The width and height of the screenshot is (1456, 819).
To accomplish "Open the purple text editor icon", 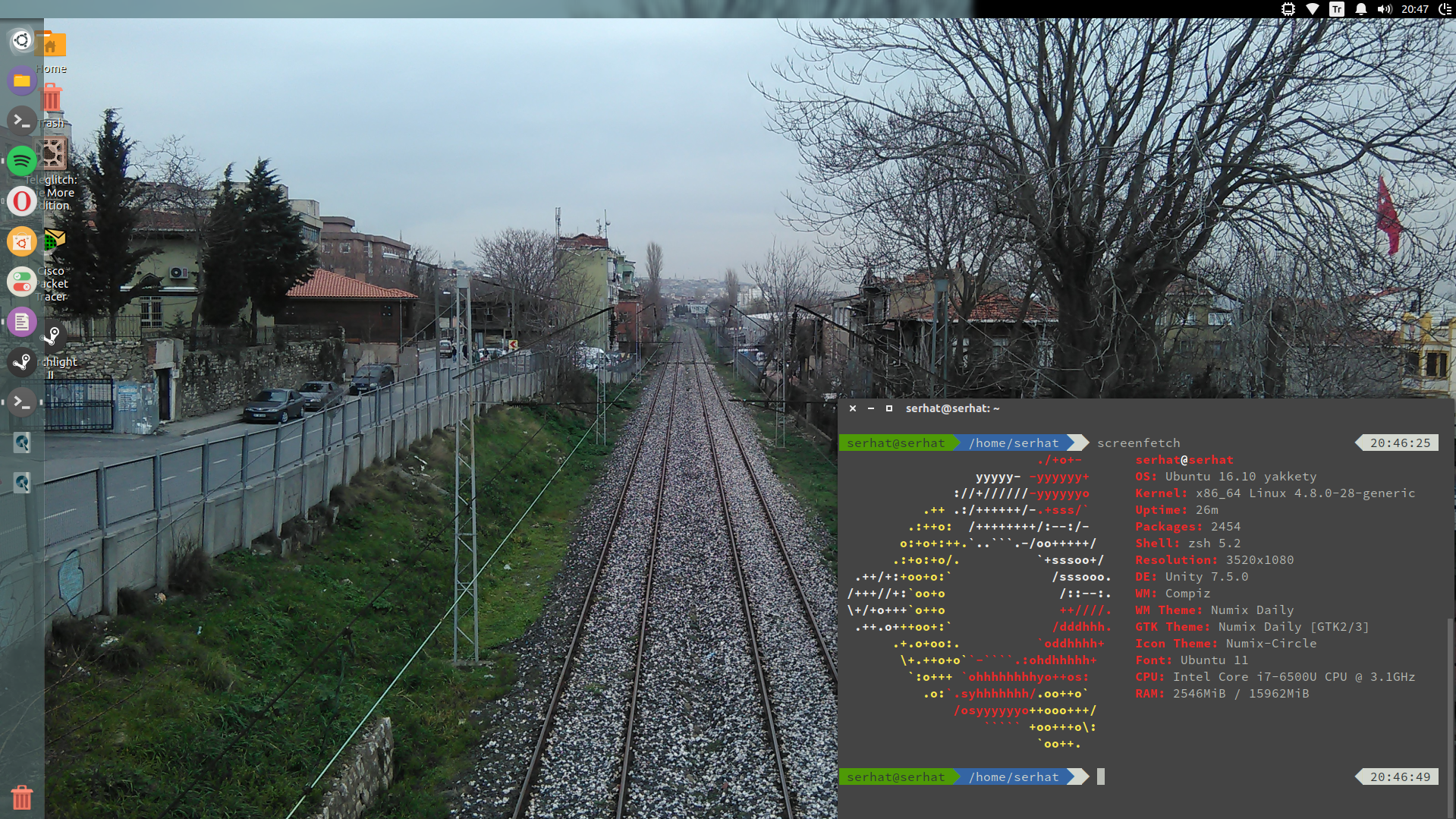I will point(22,322).
